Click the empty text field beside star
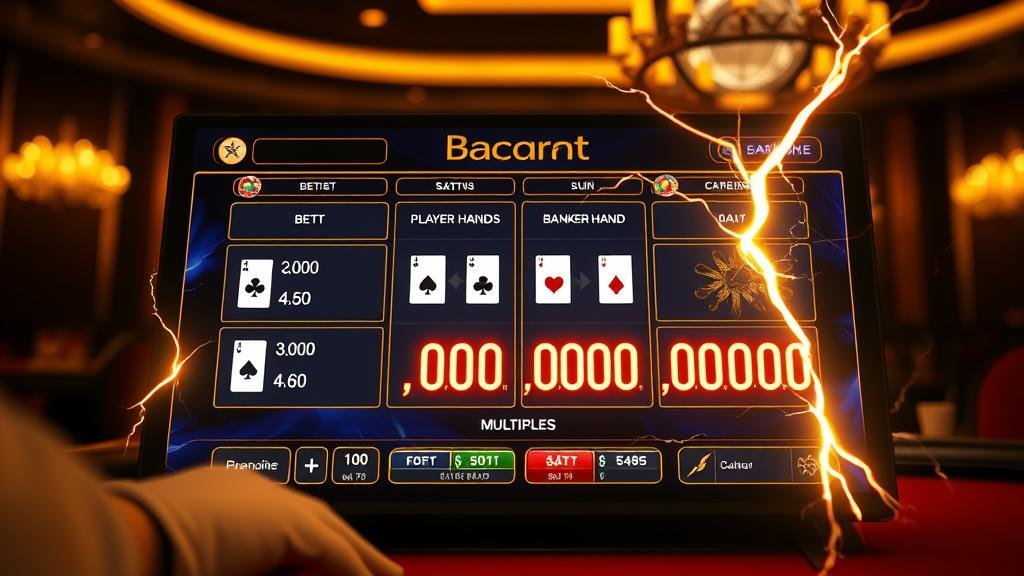Viewport: 1024px width, 576px height. coord(319,151)
